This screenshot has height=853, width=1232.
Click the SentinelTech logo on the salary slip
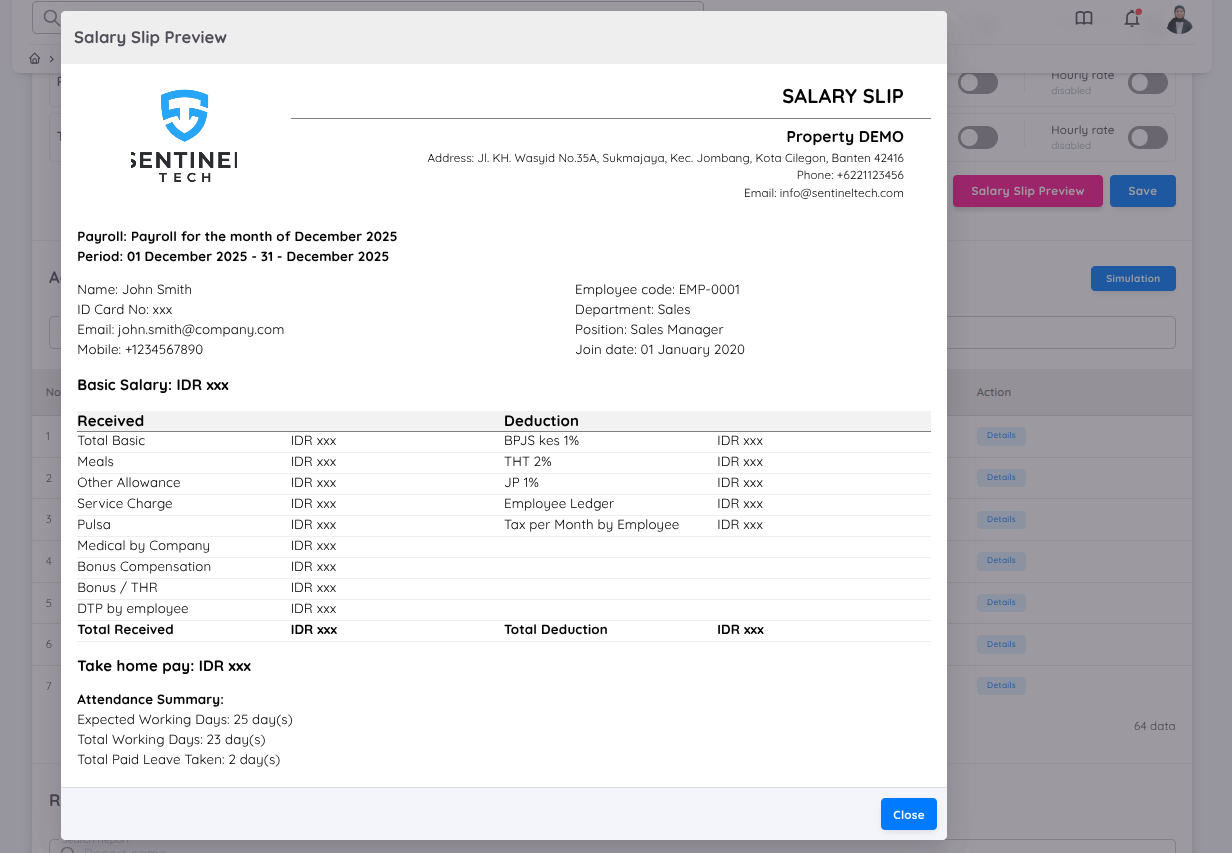tap(183, 135)
